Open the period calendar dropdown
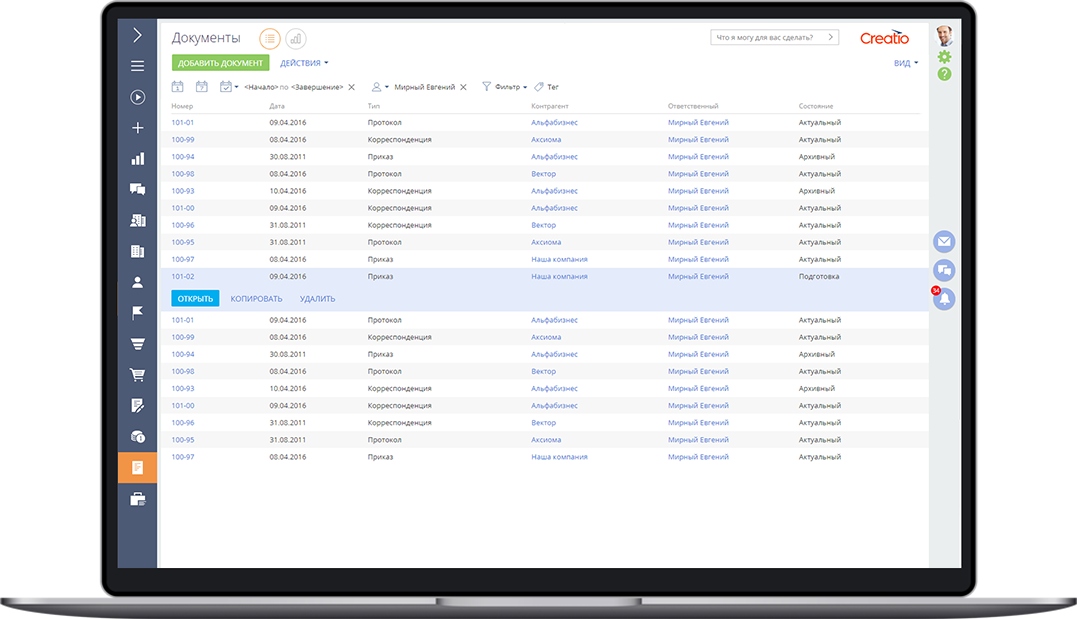 click(229, 87)
